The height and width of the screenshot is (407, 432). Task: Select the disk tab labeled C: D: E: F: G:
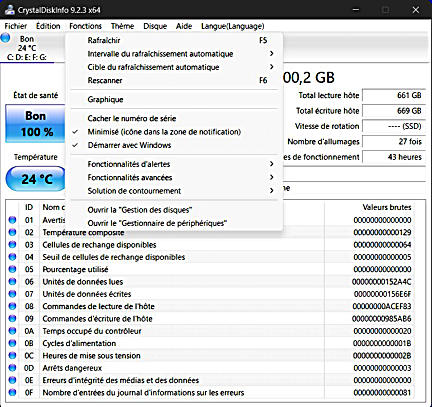(27, 48)
